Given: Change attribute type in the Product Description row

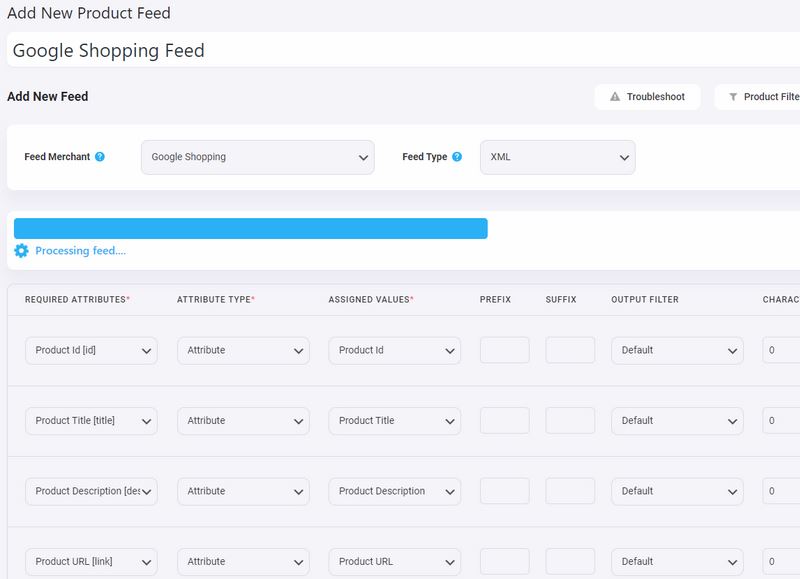Looking at the screenshot, I should click(x=243, y=491).
